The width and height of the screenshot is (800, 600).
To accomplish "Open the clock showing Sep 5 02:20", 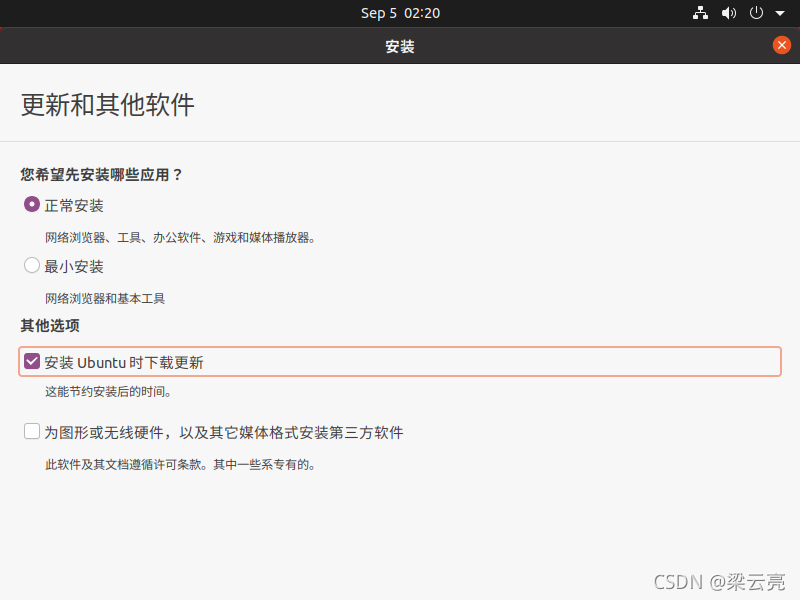I will [x=400, y=13].
